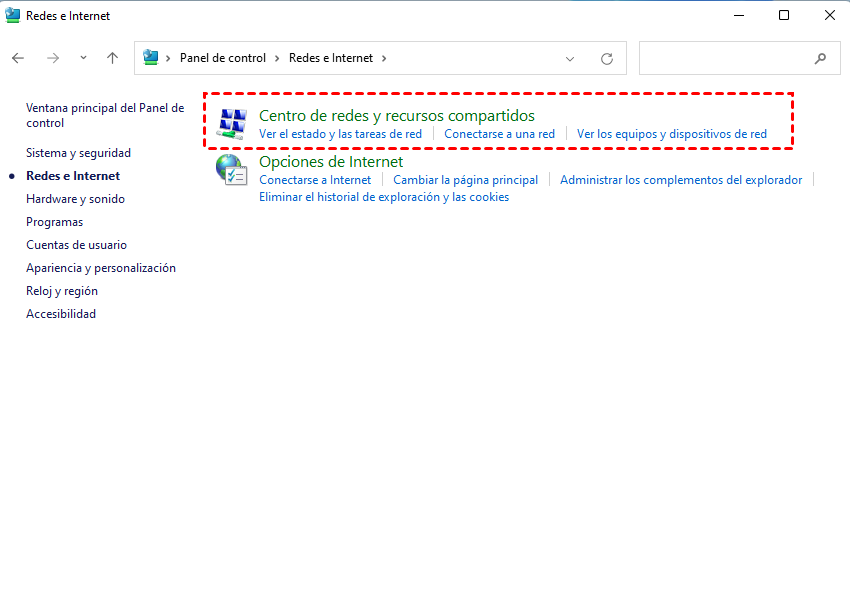Screen dimensions: 850x589
Task: Click the Centro de redes network icon
Action: [232, 123]
